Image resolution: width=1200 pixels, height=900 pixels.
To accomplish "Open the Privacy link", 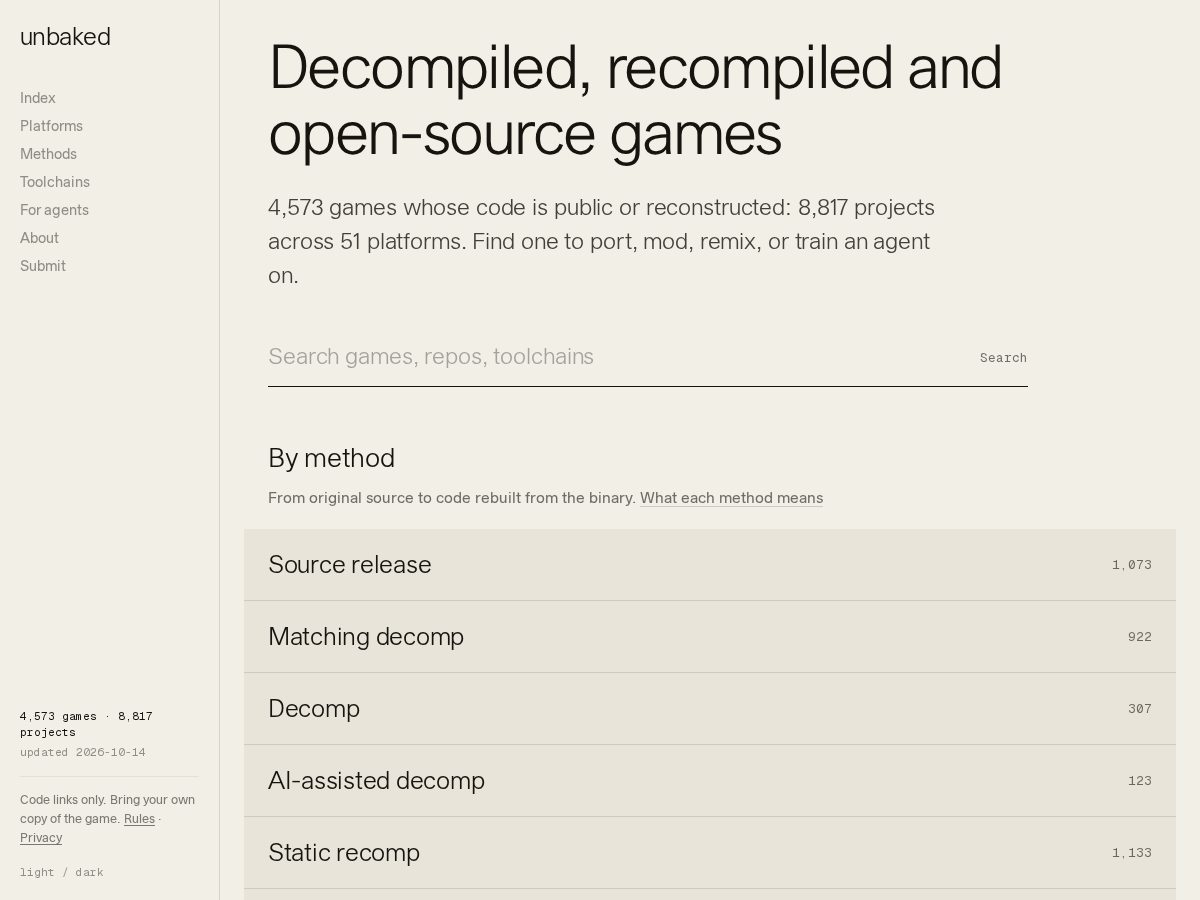I will click(x=41, y=838).
